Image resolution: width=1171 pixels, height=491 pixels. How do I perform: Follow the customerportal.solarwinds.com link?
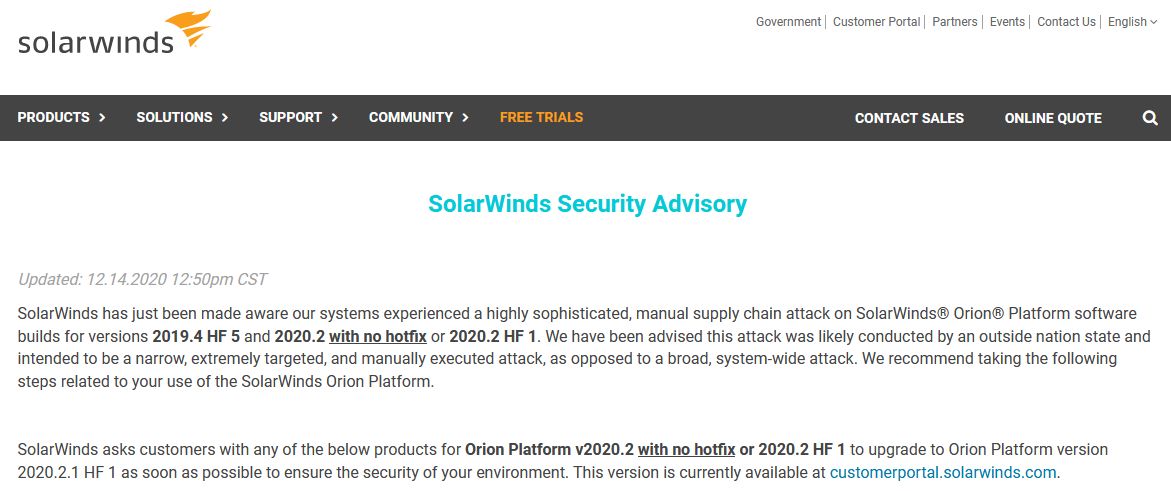(943, 472)
